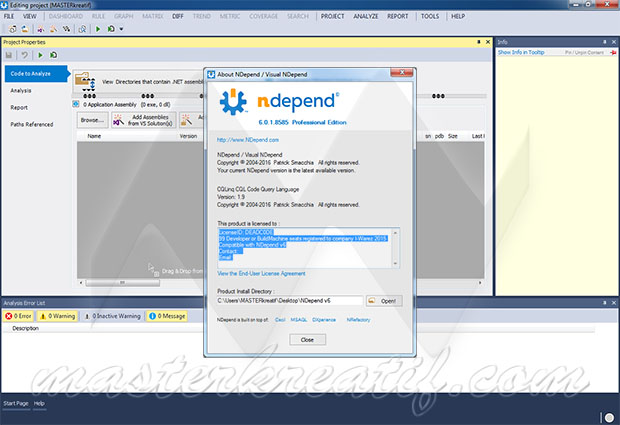Open the dropdown arrow beside the run-report icon
Screen dimensions: 620x425
point(121,29)
